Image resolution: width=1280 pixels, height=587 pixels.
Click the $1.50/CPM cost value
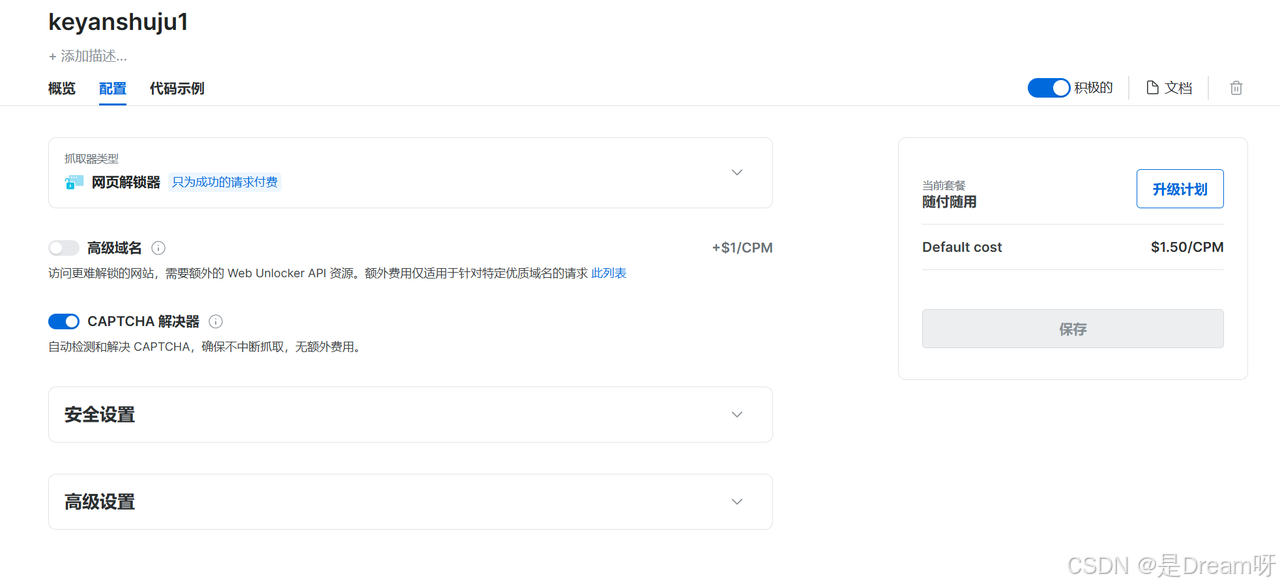pyautogui.click(x=1187, y=247)
